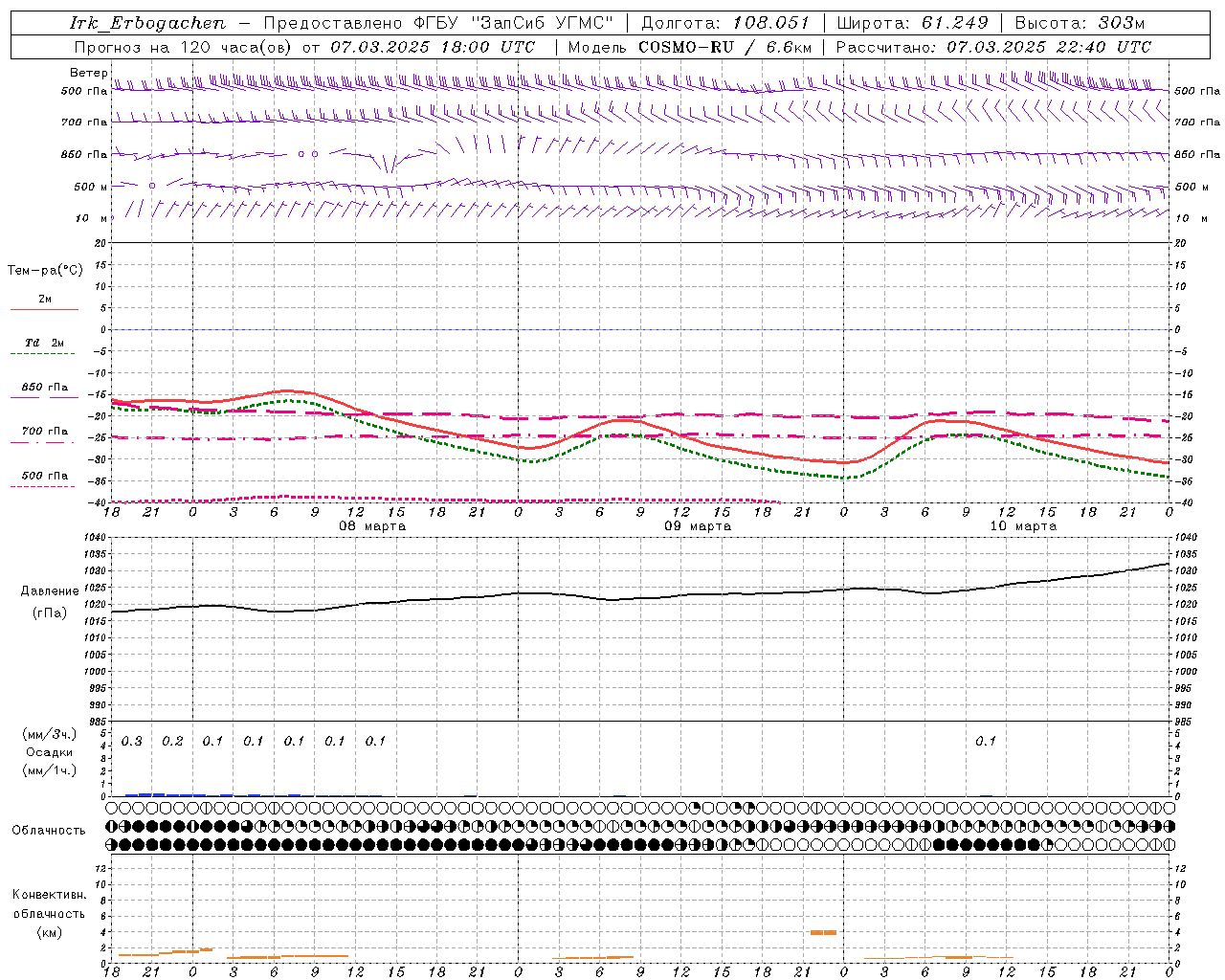
Task: Select the 'Долгота: 108.051' longitude value
Action: pyautogui.click(x=724, y=23)
